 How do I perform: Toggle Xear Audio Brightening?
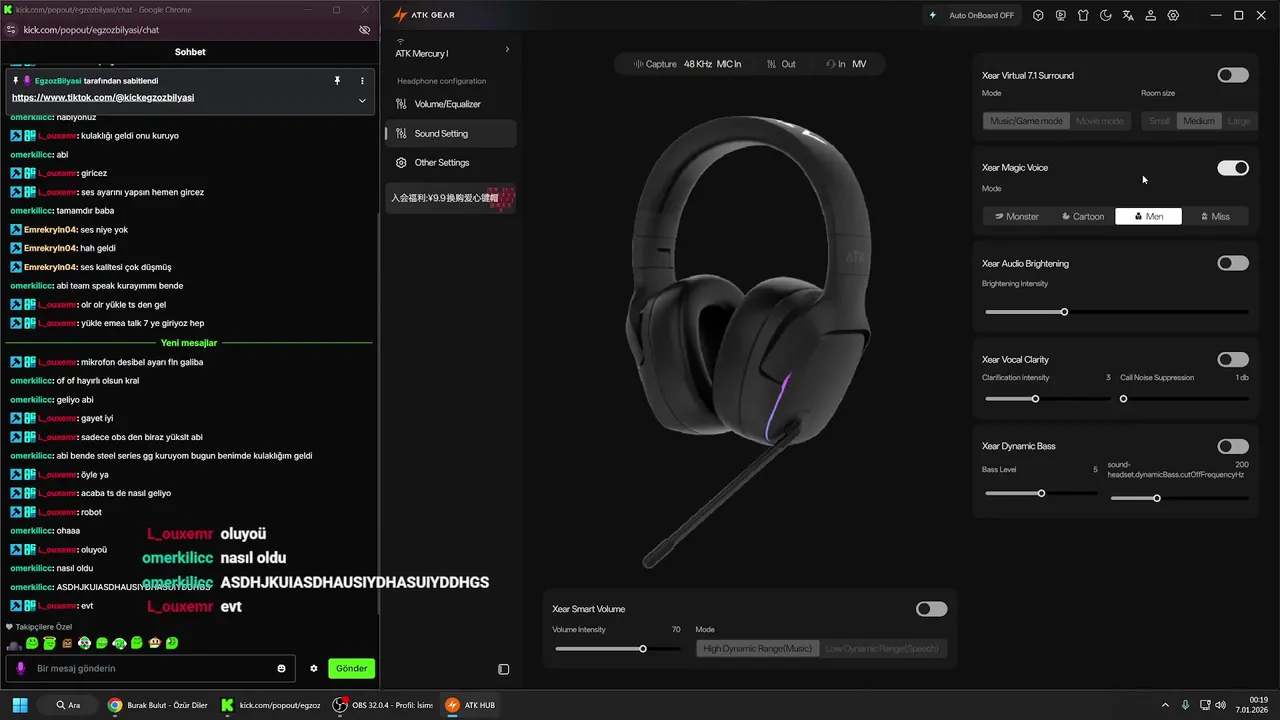(1233, 263)
